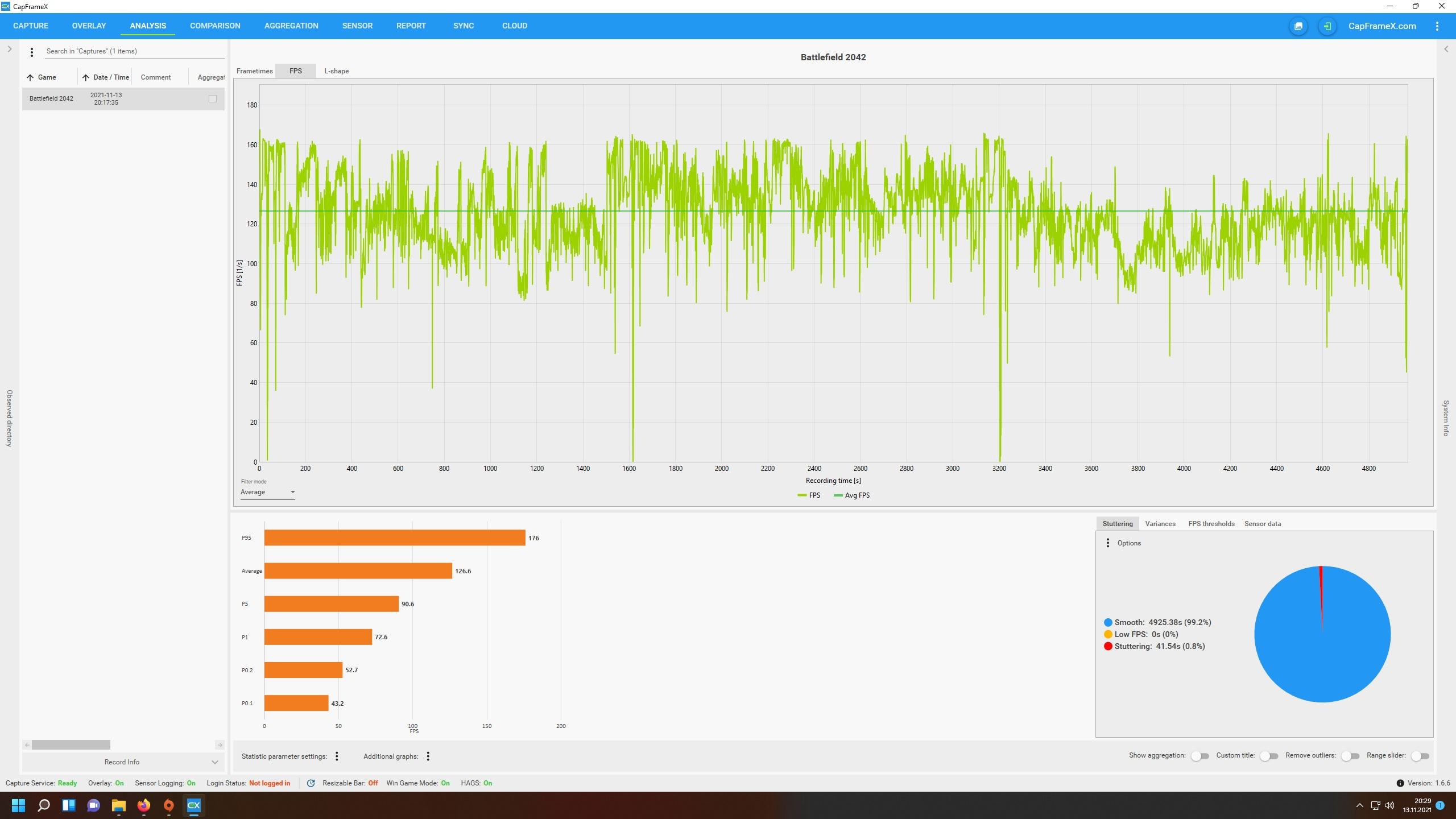Click Comment column header
1456x819 pixels.
coord(155,77)
